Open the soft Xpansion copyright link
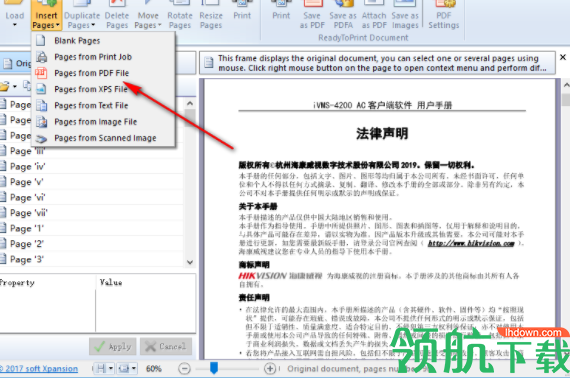570x380 pixels. [39, 368]
